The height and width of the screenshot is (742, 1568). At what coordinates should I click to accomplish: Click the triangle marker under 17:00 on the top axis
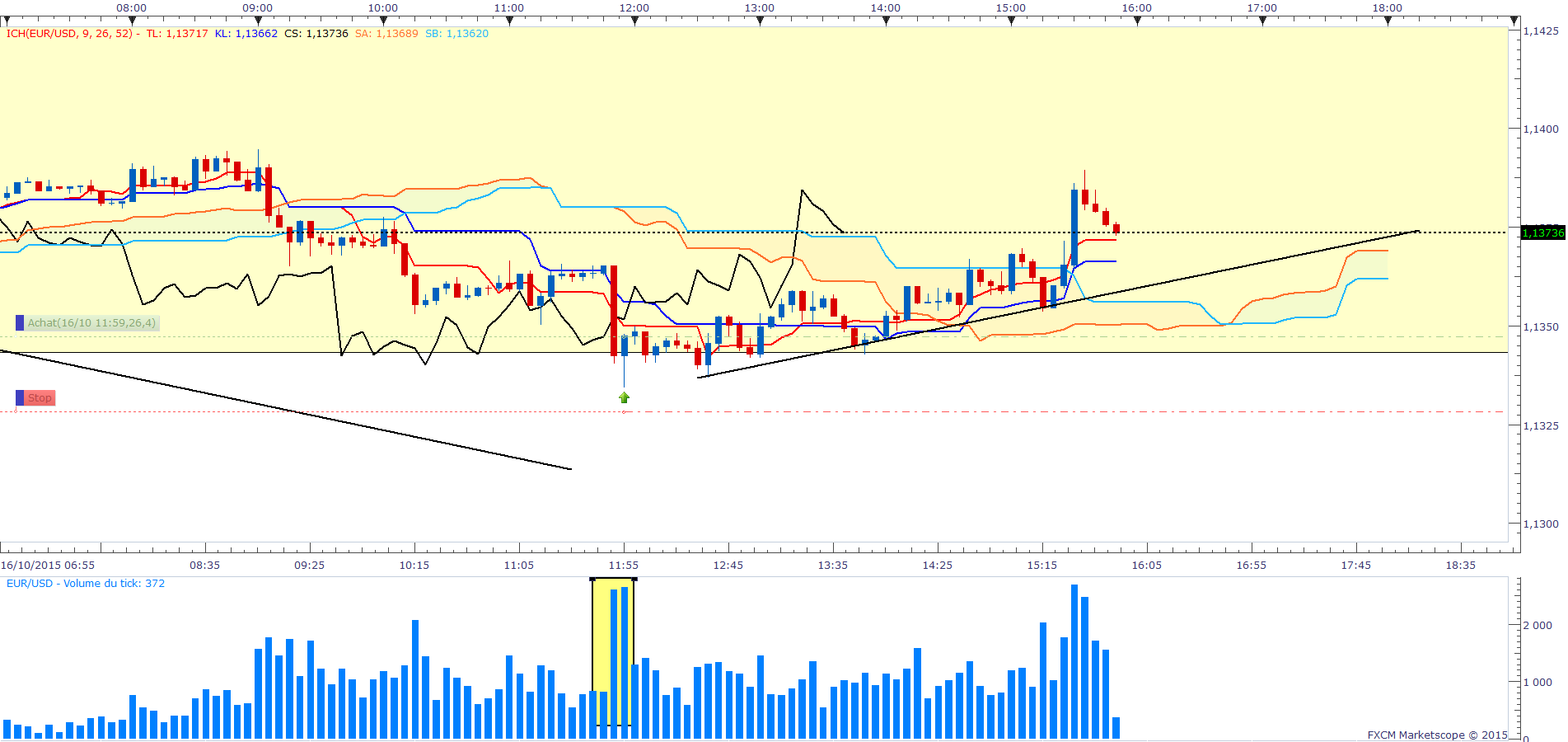[1262, 21]
